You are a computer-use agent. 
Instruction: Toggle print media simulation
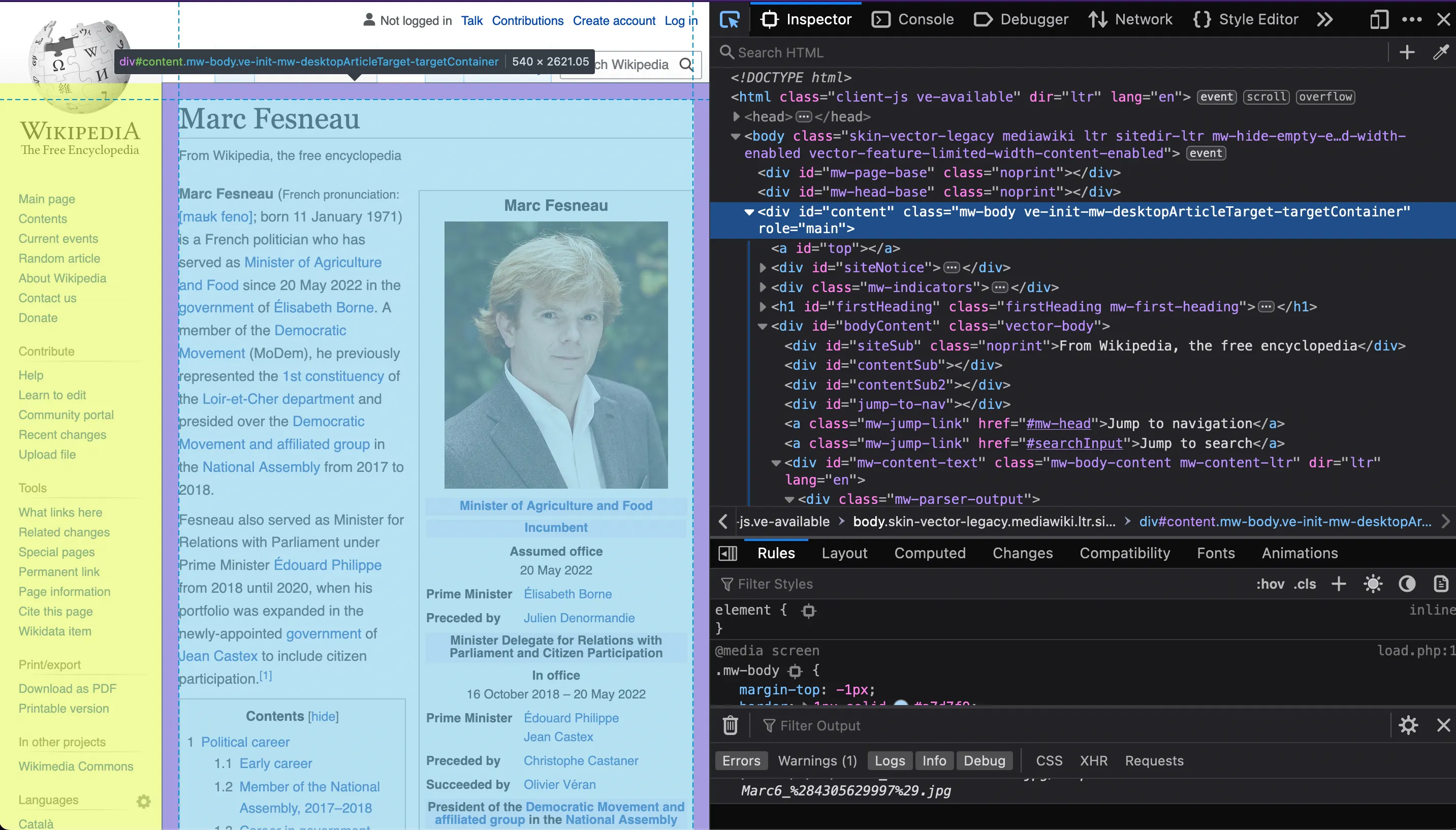tap(1439, 583)
